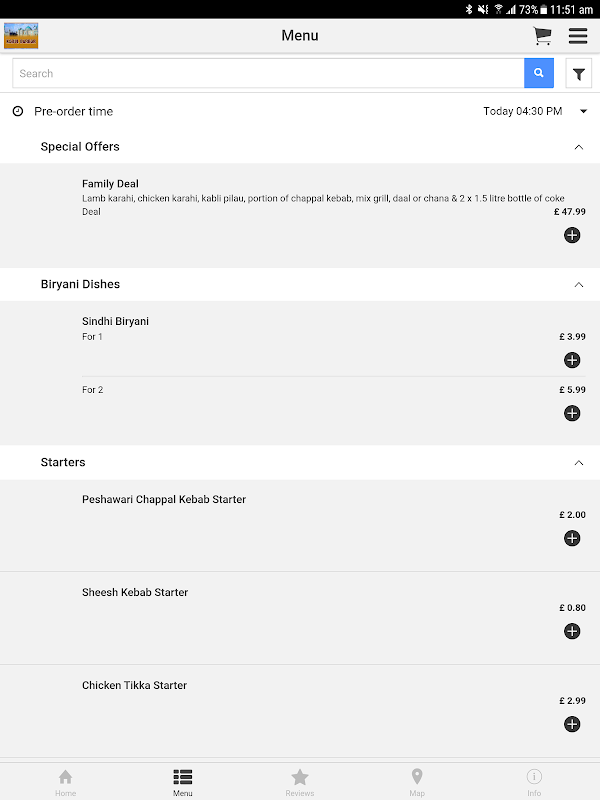The width and height of the screenshot is (600, 800).
Task: Click the blue search magnifier button
Action: click(538, 73)
